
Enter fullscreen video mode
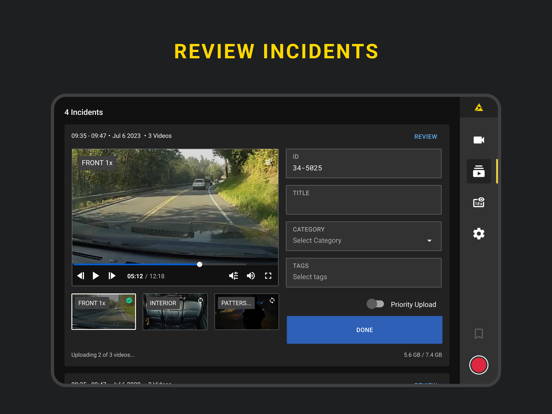coord(268,276)
